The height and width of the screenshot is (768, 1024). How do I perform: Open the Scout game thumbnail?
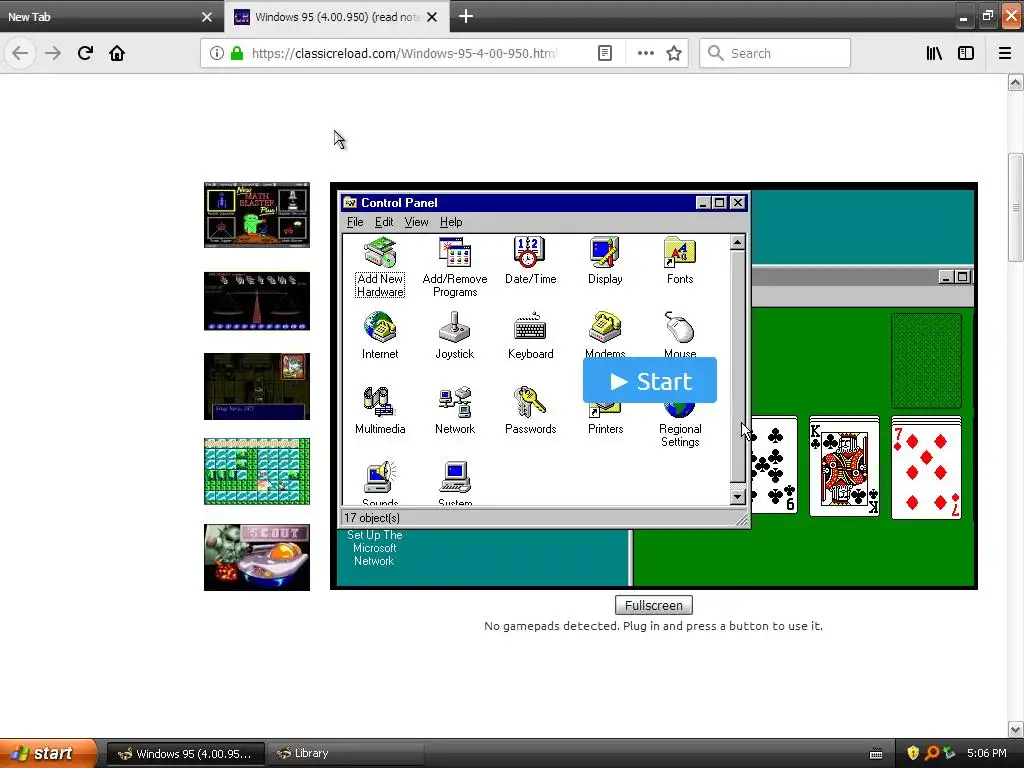[257, 557]
